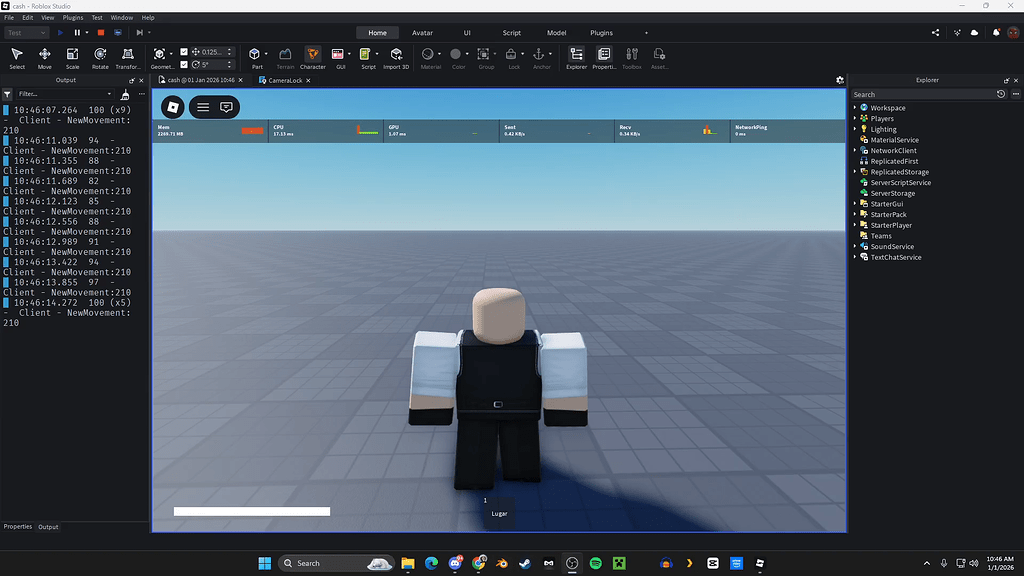The width and height of the screenshot is (1024, 576).
Task: Open the Assistant sparkle icon
Action: (x=957, y=33)
